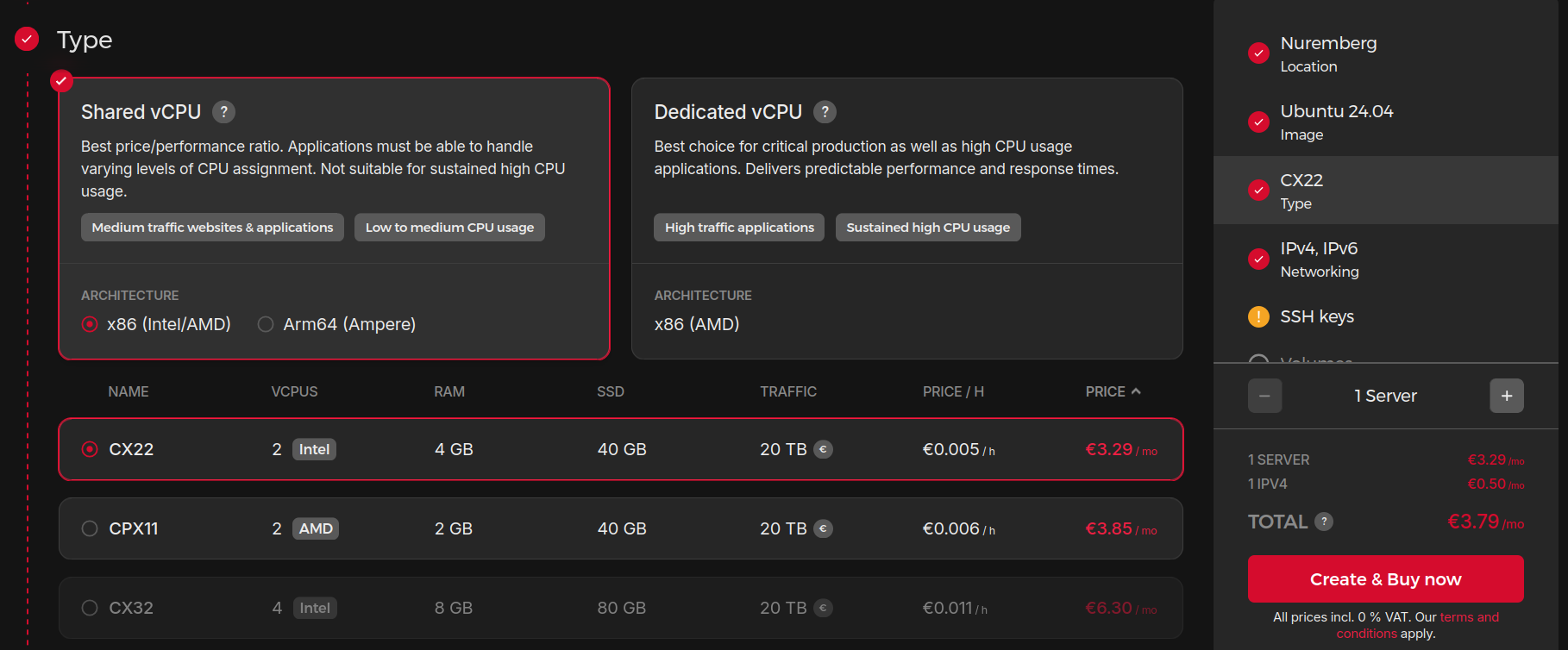Select the Arm64 (Ampere) architecture radio

tap(266, 324)
